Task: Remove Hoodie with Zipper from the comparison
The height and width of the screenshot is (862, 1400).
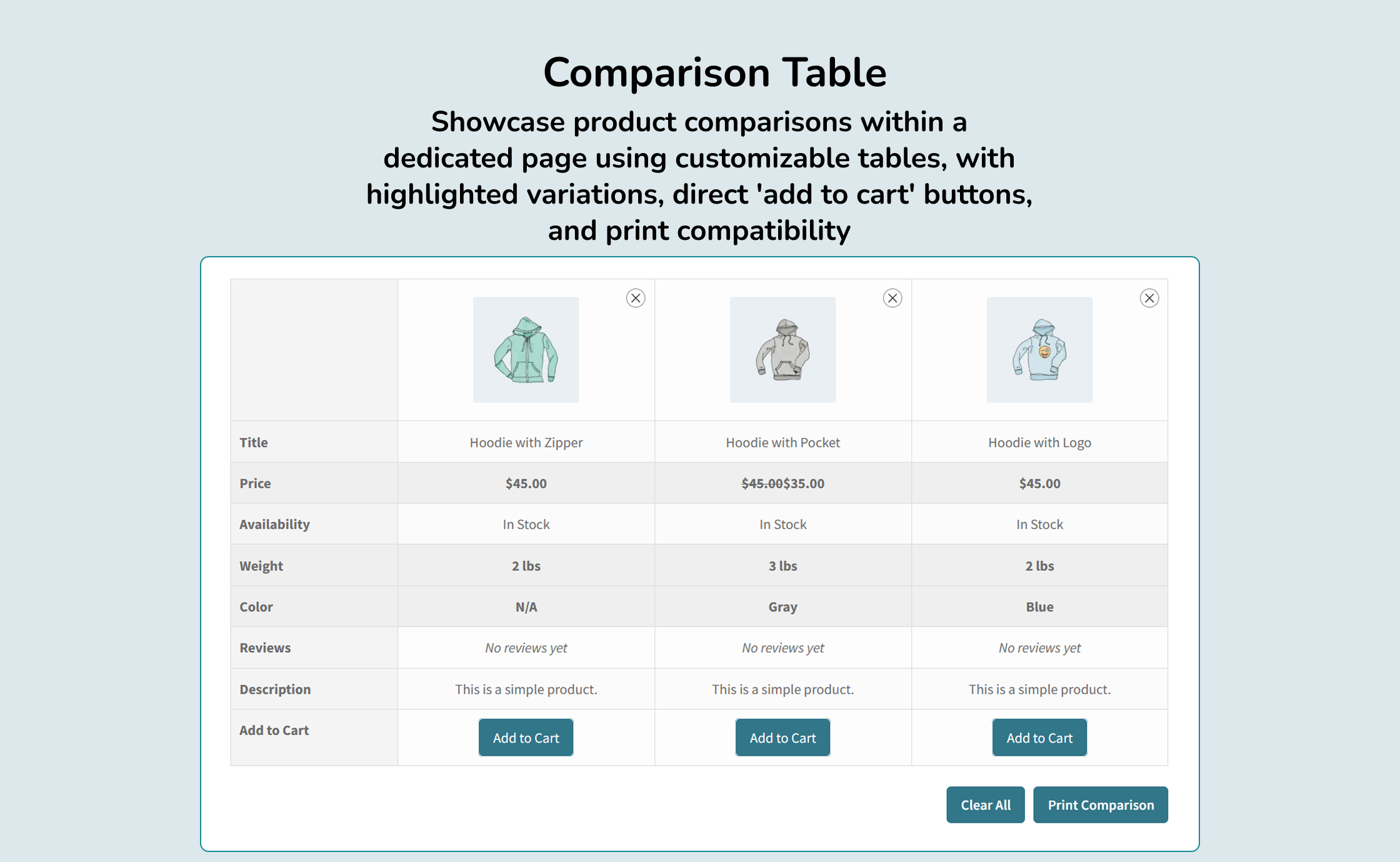Action: pos(636,298)
